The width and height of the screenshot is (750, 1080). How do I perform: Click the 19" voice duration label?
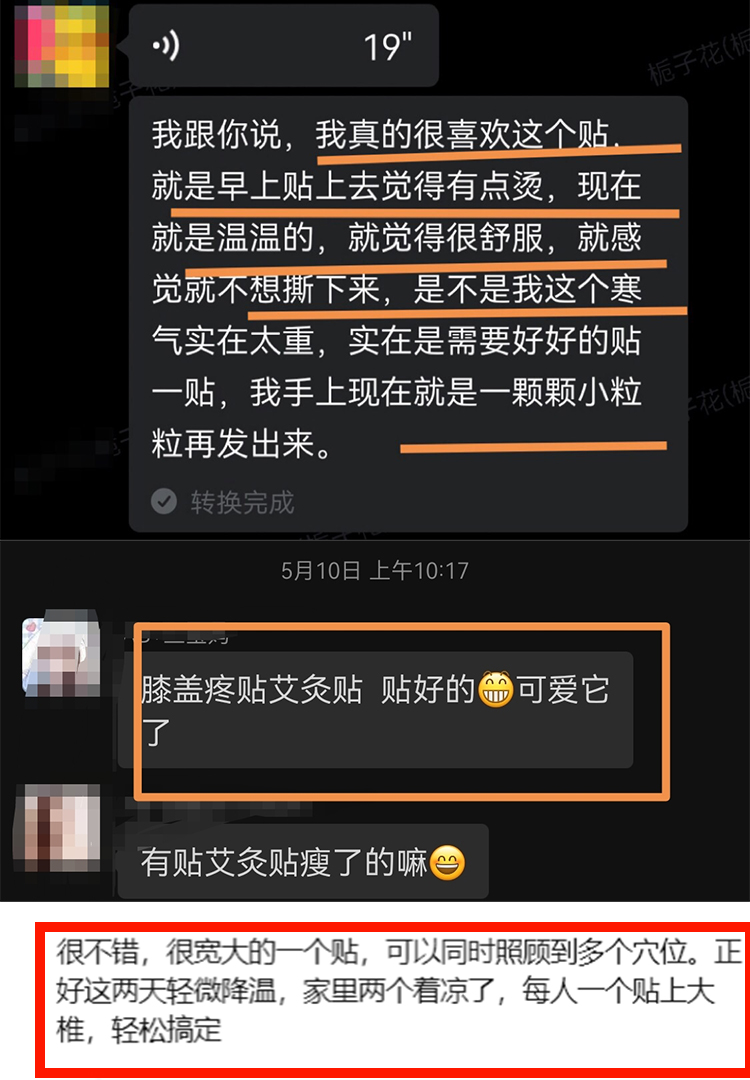point(388,48)
